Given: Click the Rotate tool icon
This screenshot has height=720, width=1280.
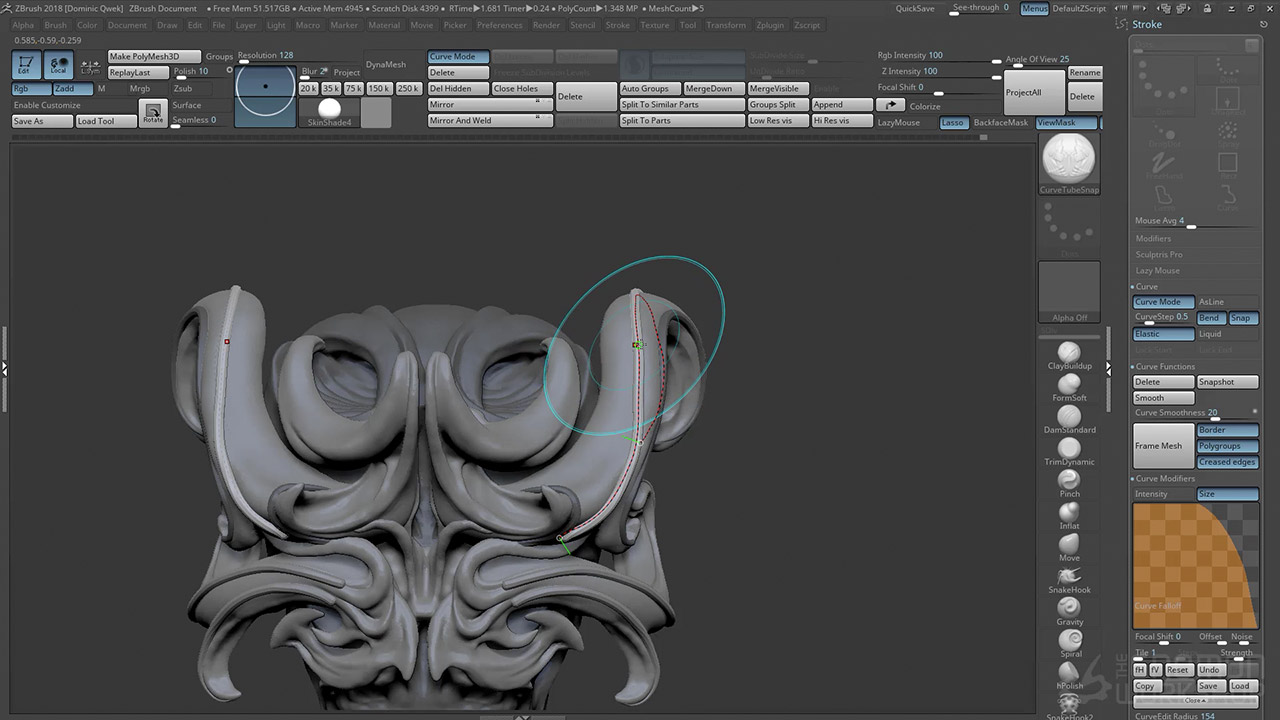Looking at the screenshot, I should click(x=152, y=112).
